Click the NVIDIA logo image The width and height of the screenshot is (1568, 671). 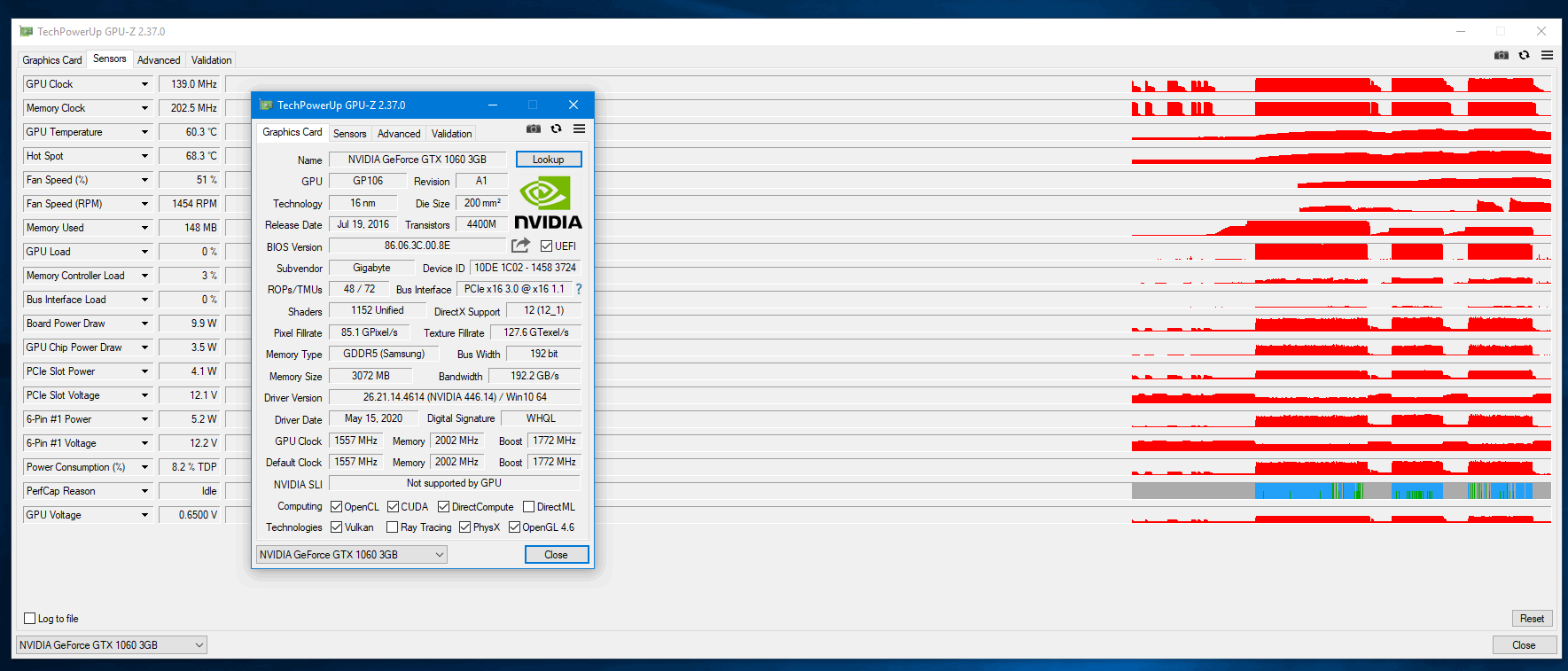(x=548, y=203)
